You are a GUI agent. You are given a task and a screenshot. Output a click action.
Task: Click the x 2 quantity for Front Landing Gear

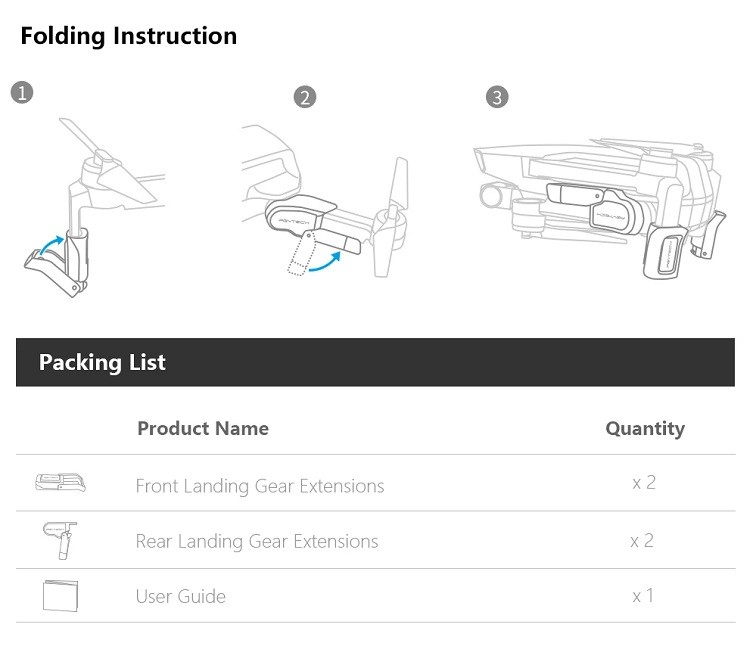coord(644,482)
